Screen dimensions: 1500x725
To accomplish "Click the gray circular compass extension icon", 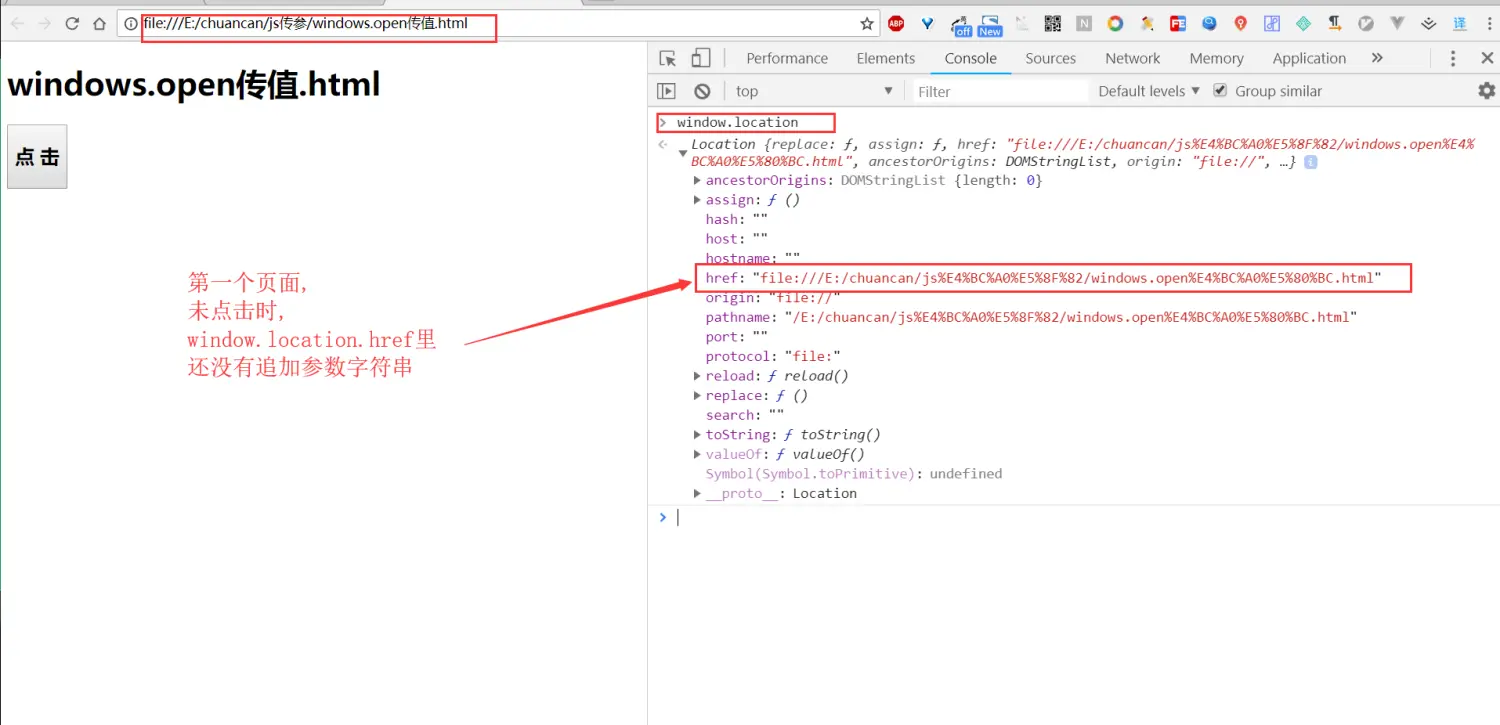I will pyautogui.click(x=1365, y=23).
